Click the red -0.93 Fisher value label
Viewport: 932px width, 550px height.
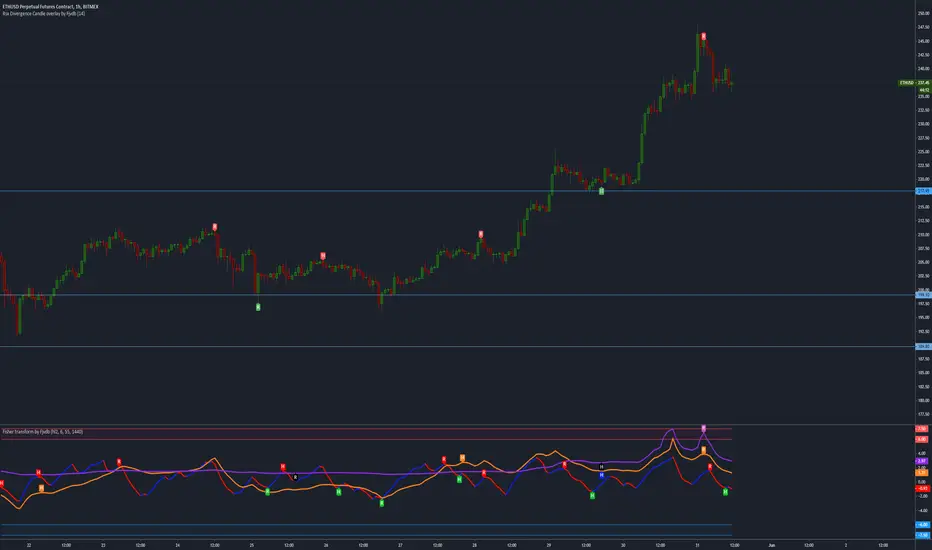922,489
